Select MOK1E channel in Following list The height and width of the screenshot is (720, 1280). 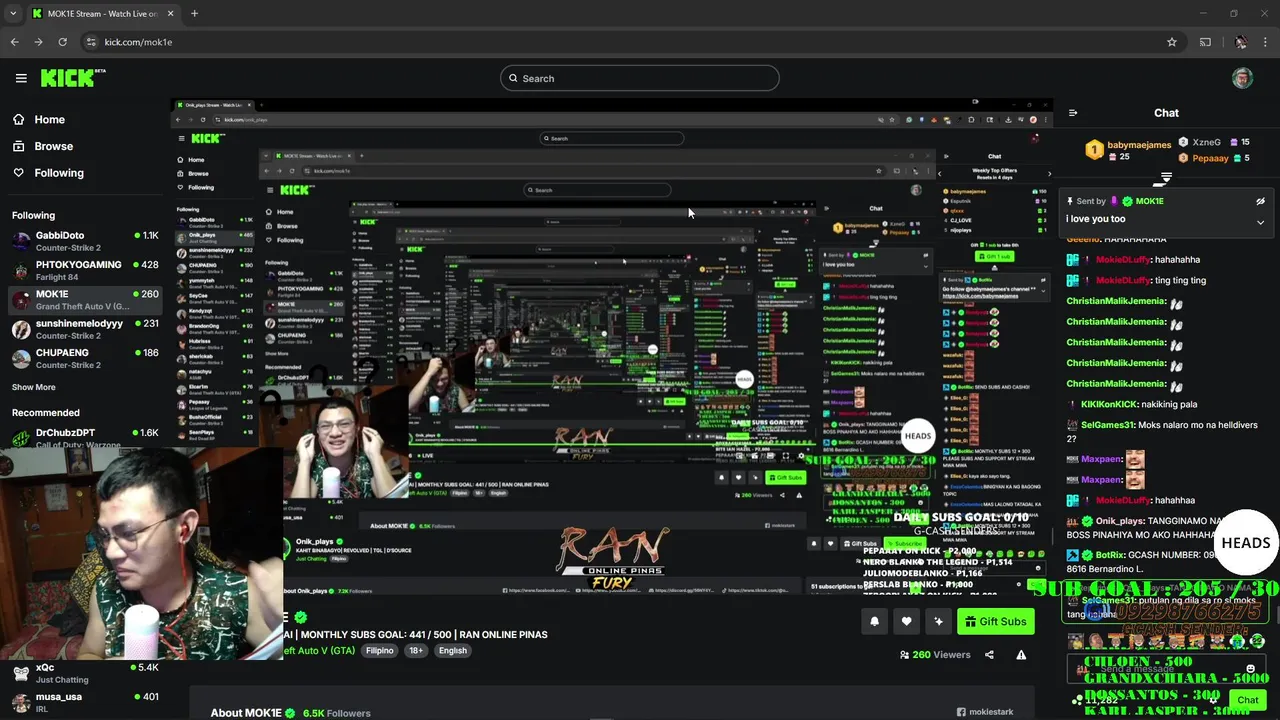(x=85, y=300)
